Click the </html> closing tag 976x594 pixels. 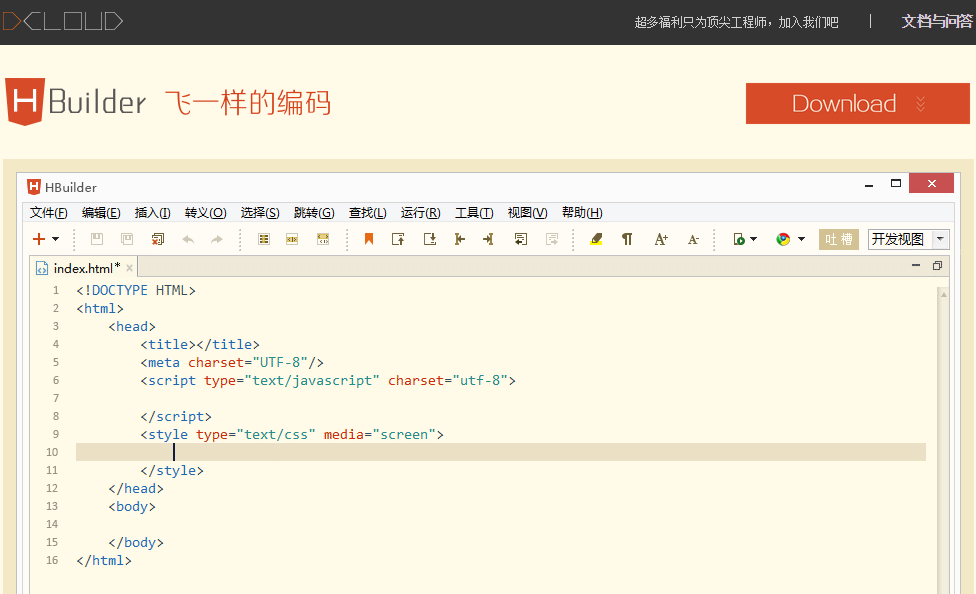pos(104,560)
